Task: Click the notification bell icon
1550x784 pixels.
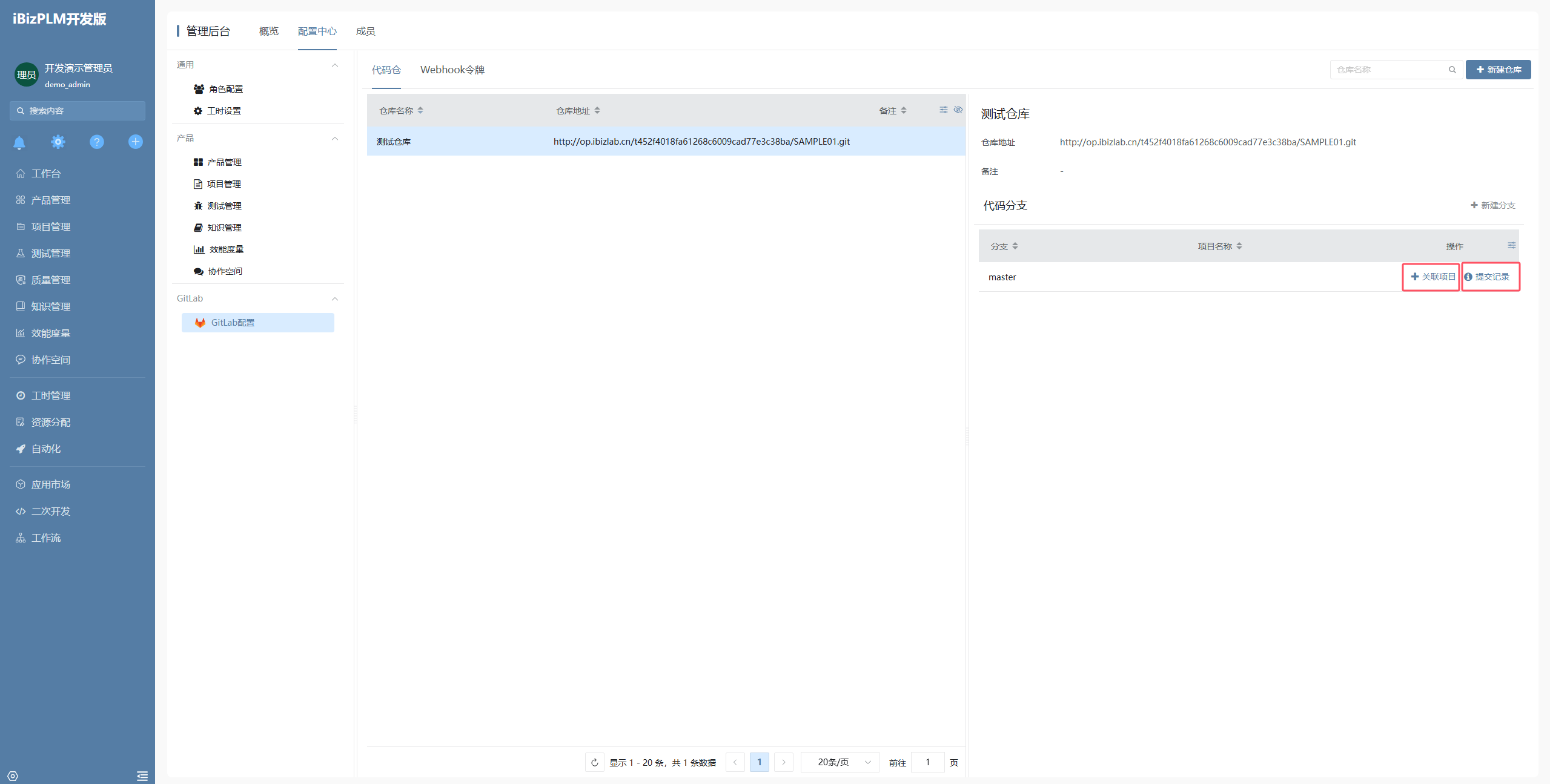Action: point(19,142)
